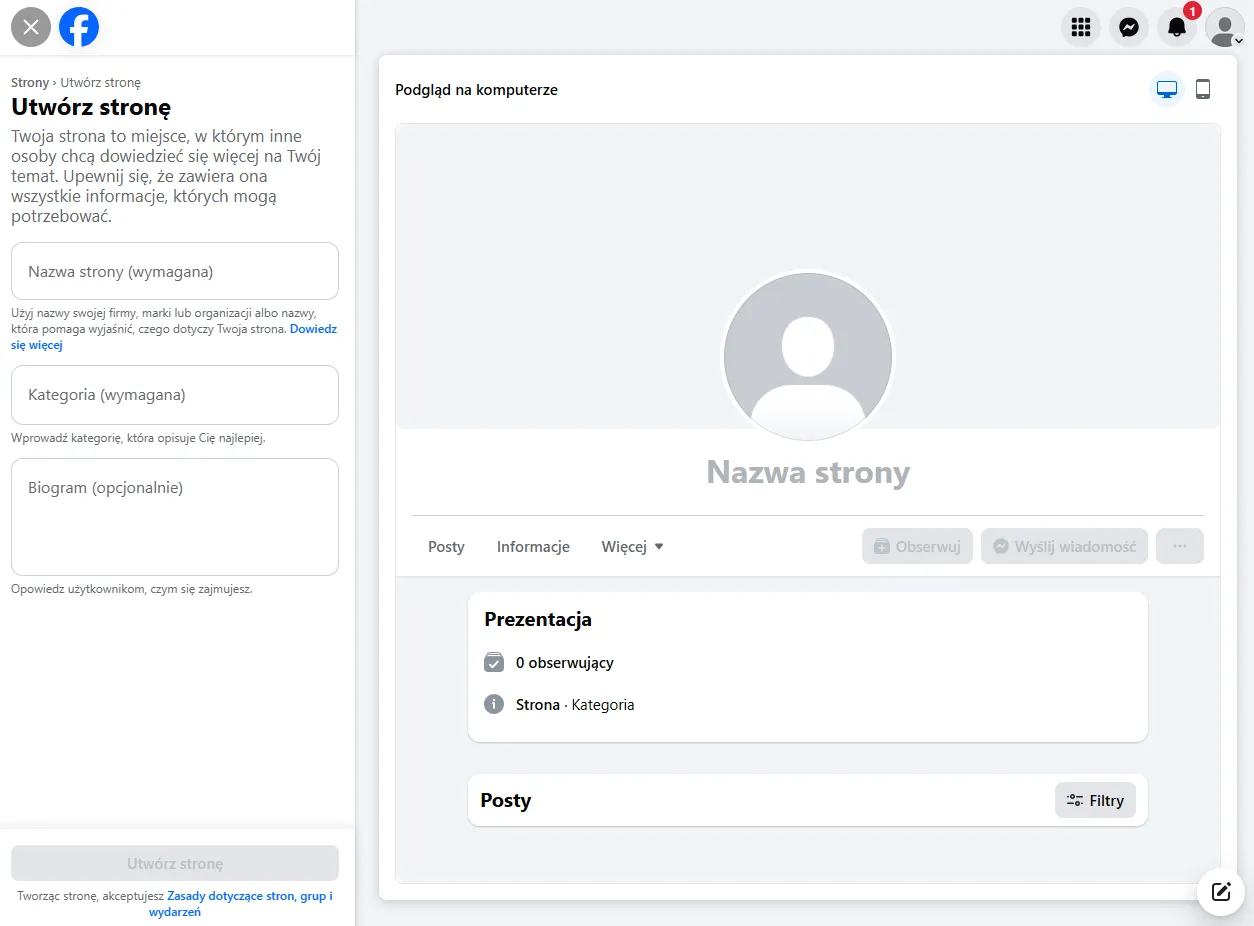Image resolution: width=1254 pixels, height=926 pixels.
Task: Click the edit pencil icon at bottom right
Action: (x=1220, y=892)
